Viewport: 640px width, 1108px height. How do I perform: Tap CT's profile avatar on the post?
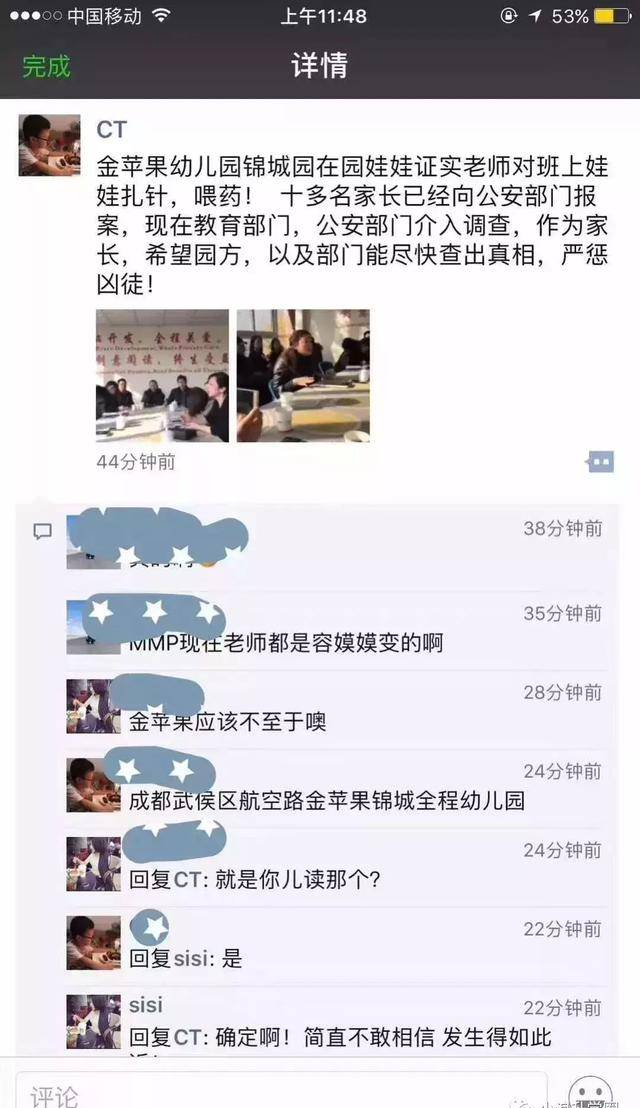click(49, 145)
